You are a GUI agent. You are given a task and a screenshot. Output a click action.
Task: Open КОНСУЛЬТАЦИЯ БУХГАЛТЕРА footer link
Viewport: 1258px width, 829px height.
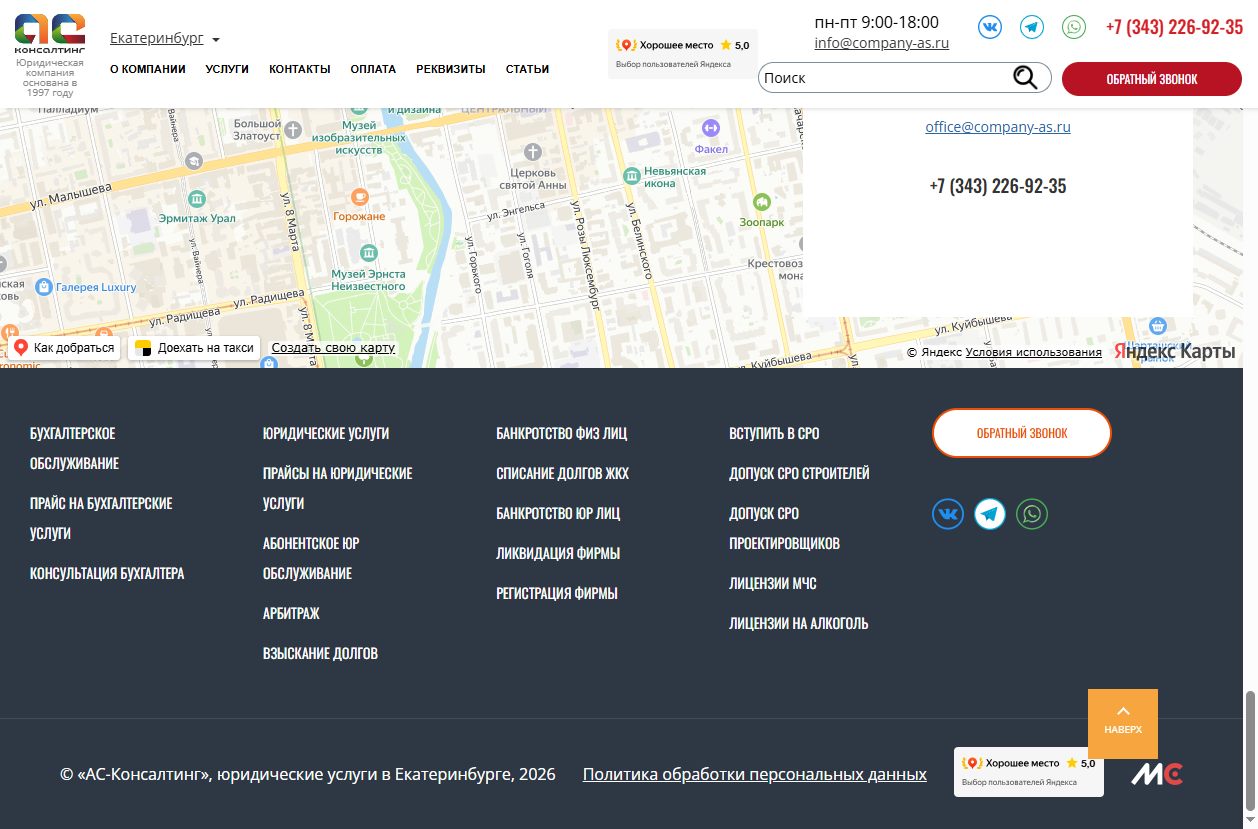pos(107,573)
